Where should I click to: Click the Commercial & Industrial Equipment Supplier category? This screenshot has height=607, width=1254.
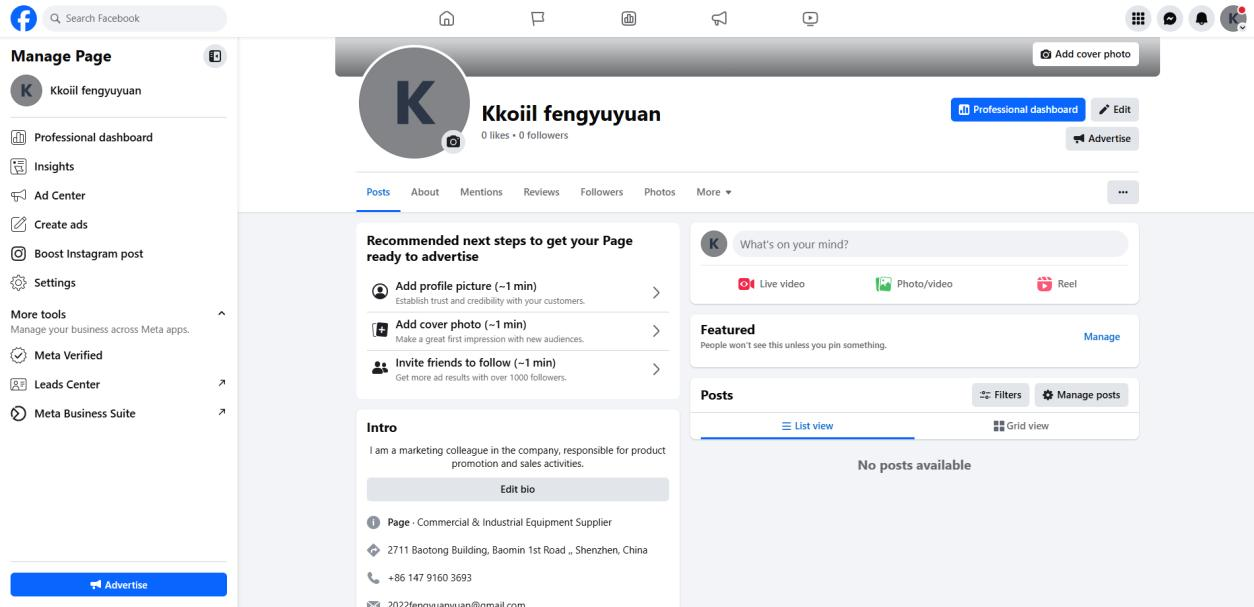coord(514,522)
